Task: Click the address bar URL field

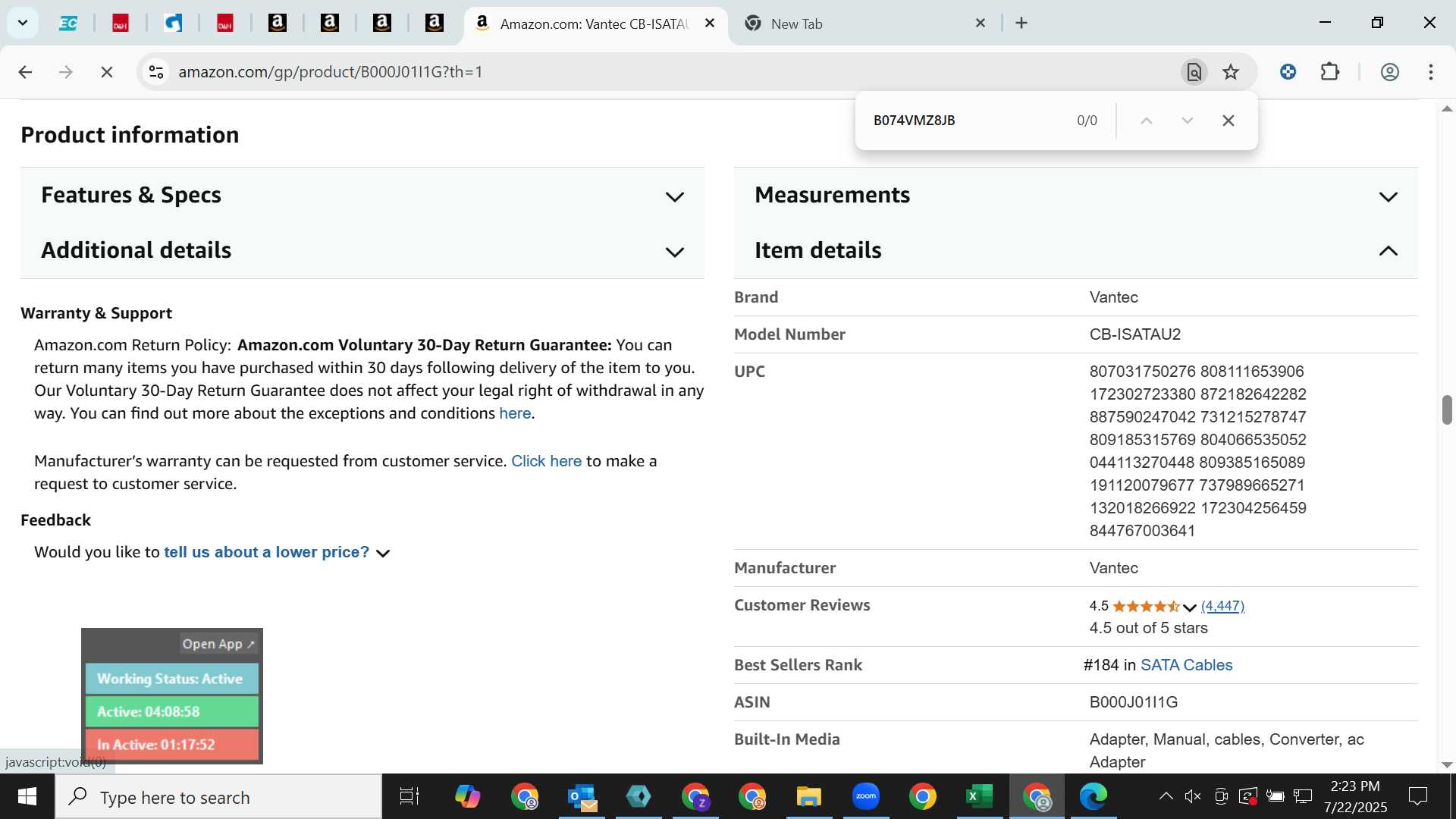Action: tap(667, 72)
